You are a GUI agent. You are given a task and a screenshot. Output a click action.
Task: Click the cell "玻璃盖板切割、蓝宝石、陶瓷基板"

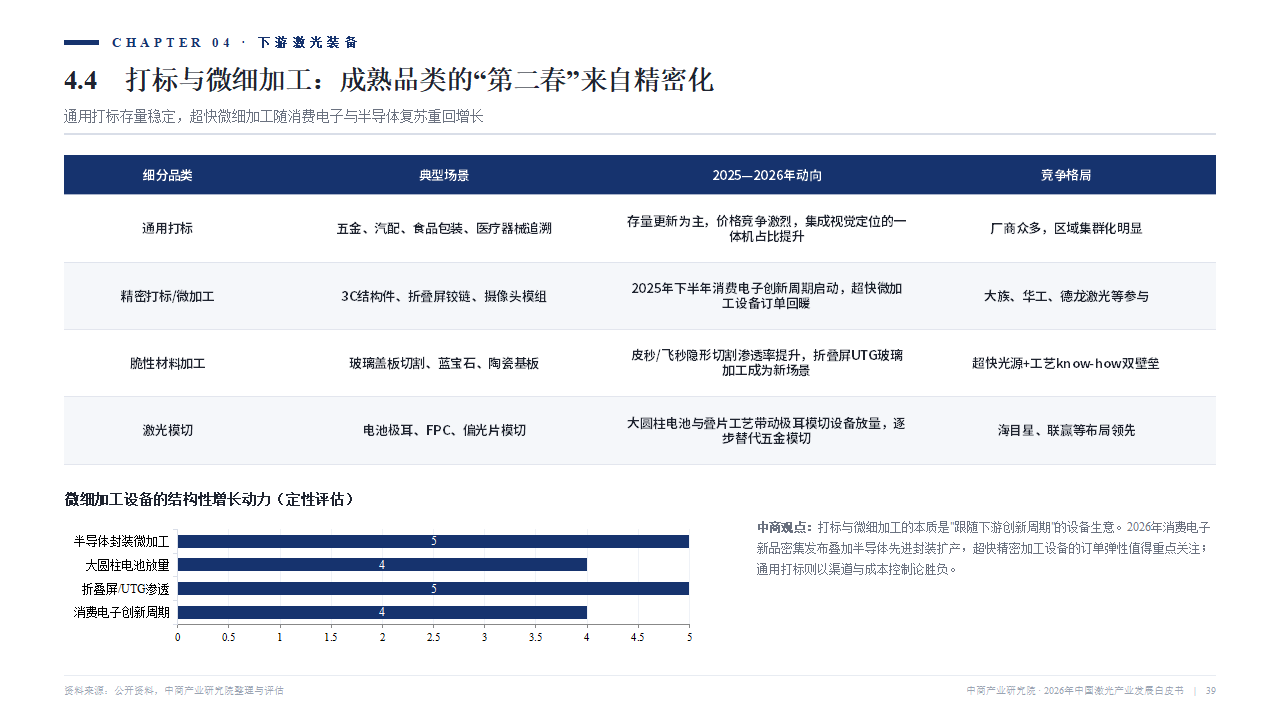tap(444, 363)
